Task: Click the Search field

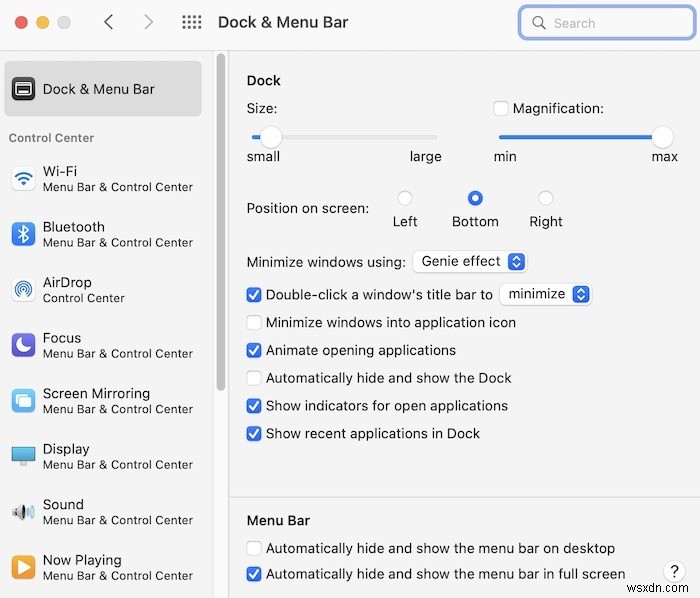Action: tap(607, 23)
